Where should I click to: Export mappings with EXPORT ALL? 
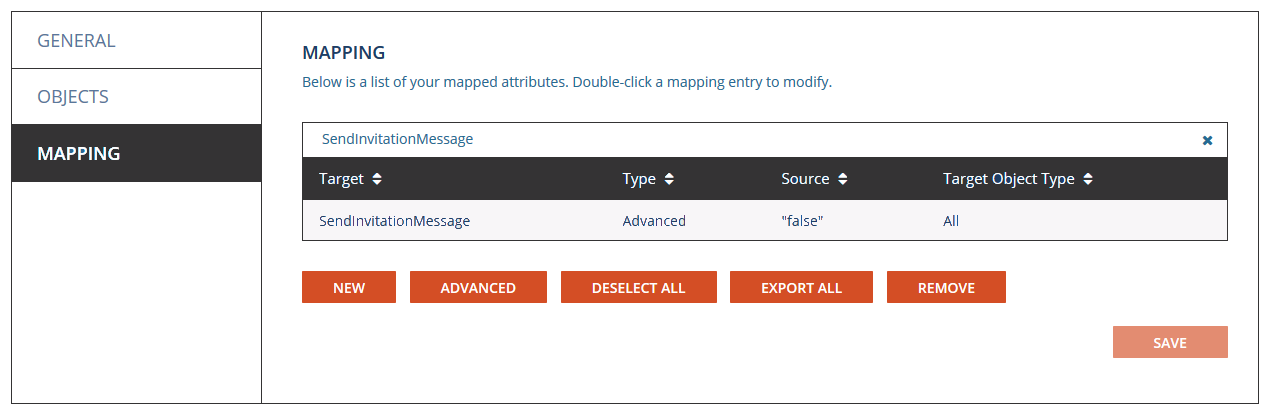click(801, 287)
